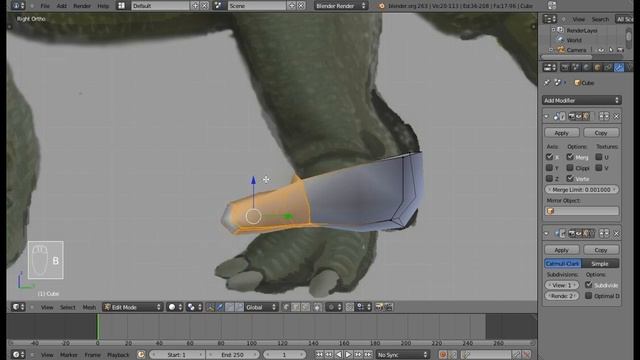Click the View subdivisions value field

562,285
